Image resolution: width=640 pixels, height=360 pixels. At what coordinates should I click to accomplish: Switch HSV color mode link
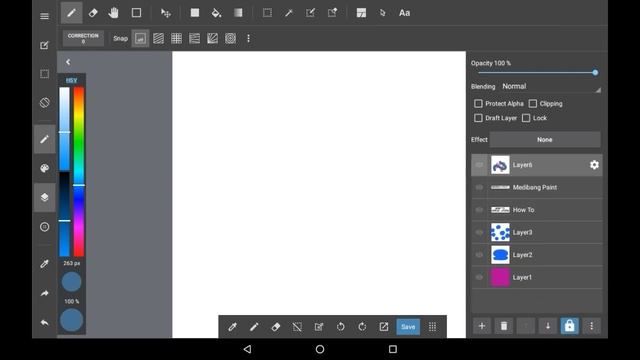[71, 80]
